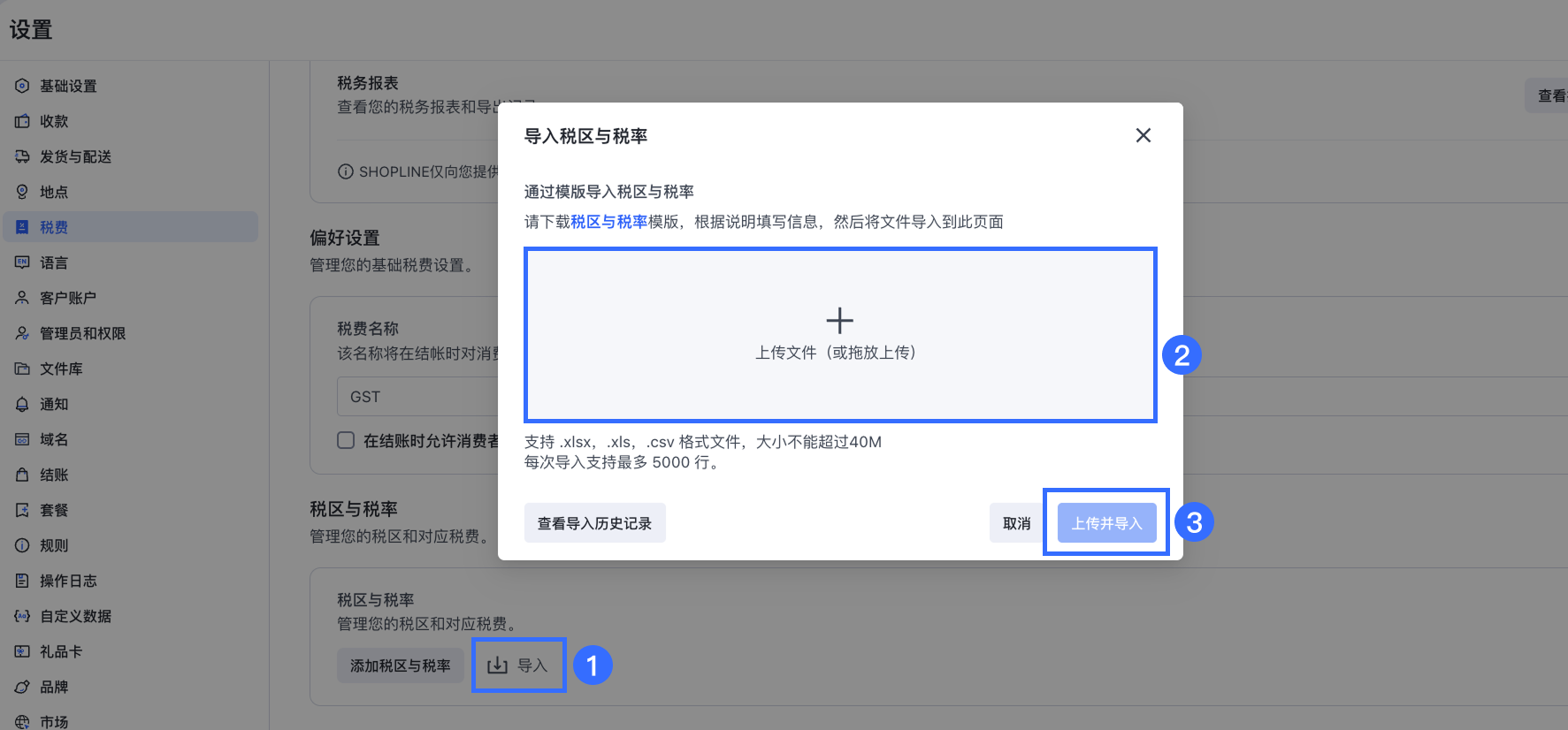
Task: Click the 通知 bell icon
Action: click(22, 404)
